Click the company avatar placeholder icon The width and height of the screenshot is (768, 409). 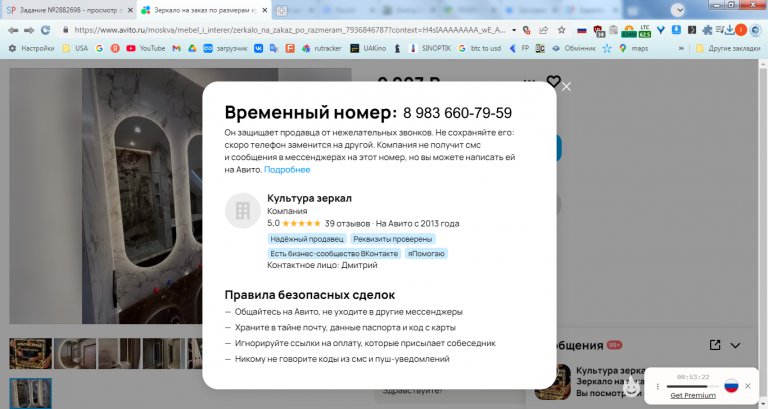coord(242,211)
